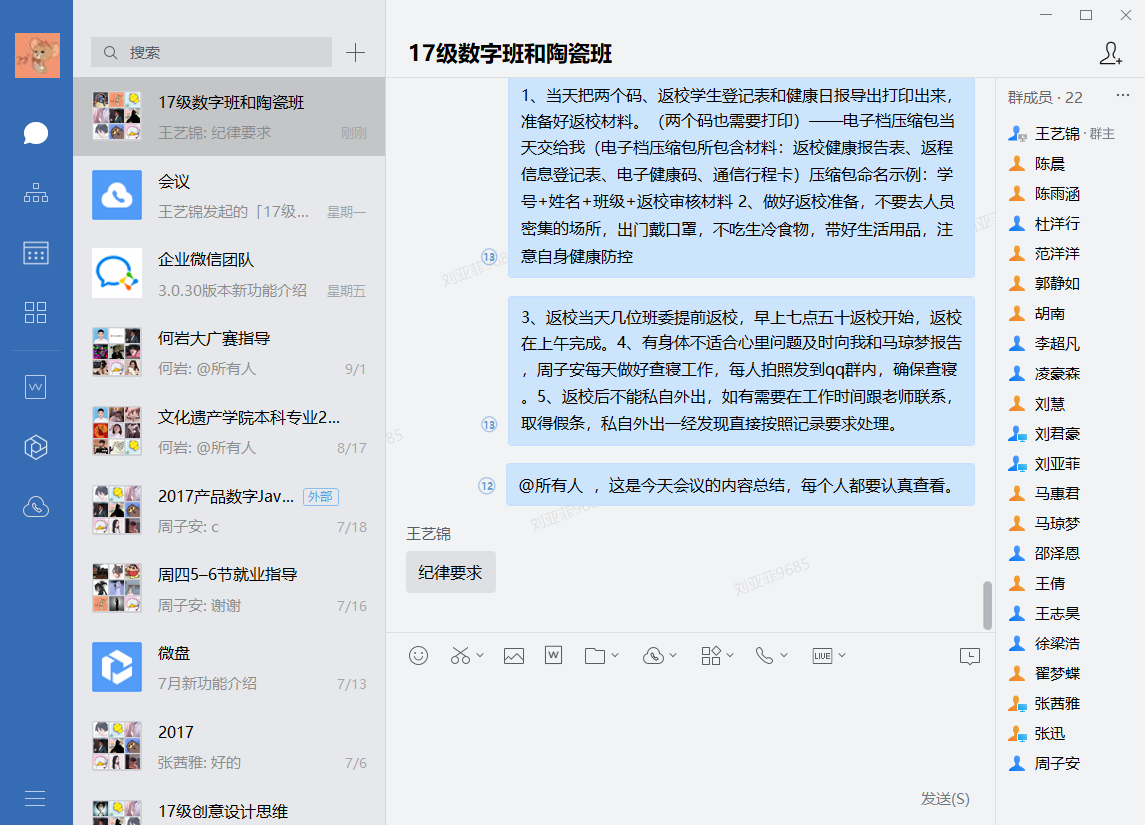Screen dimensions: 1145x825
Task: Click the phone call icon in message toolbar
Action: (x=765, y=656)
